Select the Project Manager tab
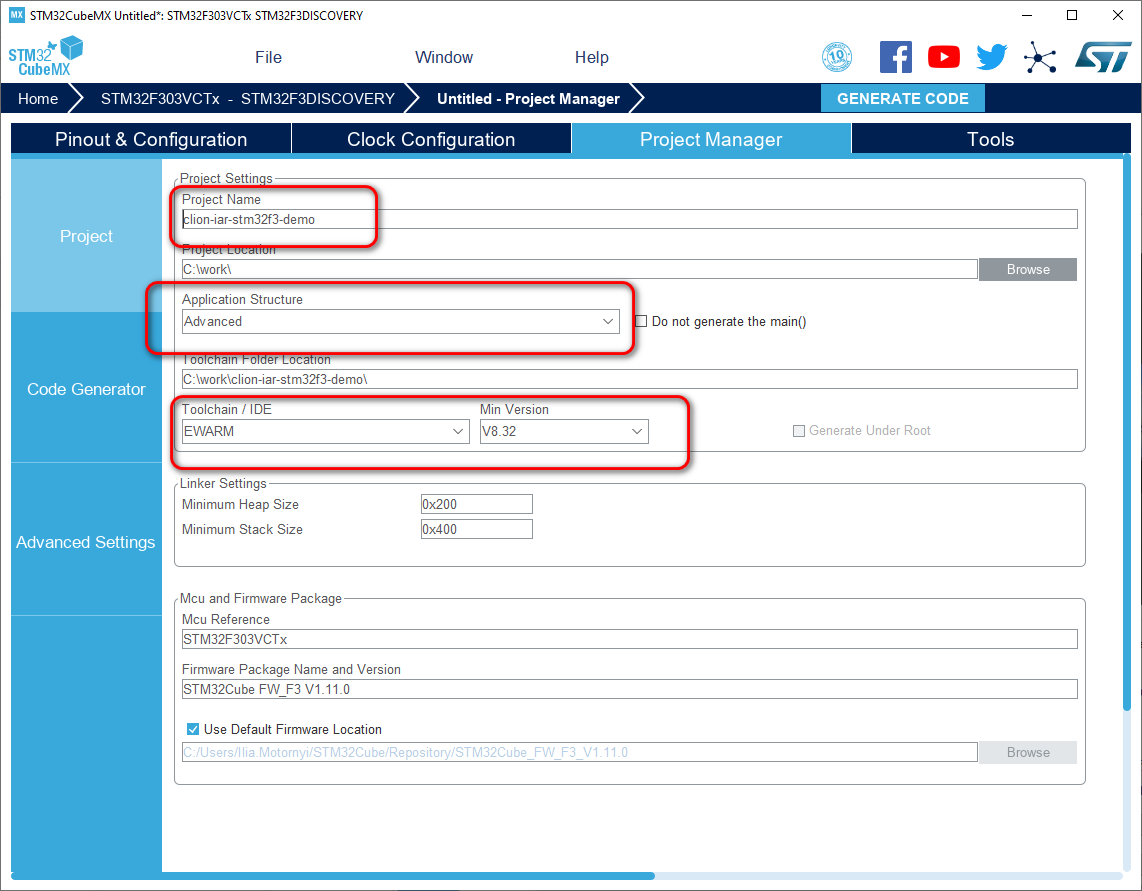This screenshot has height=891, width=1142. pos(711,139)
